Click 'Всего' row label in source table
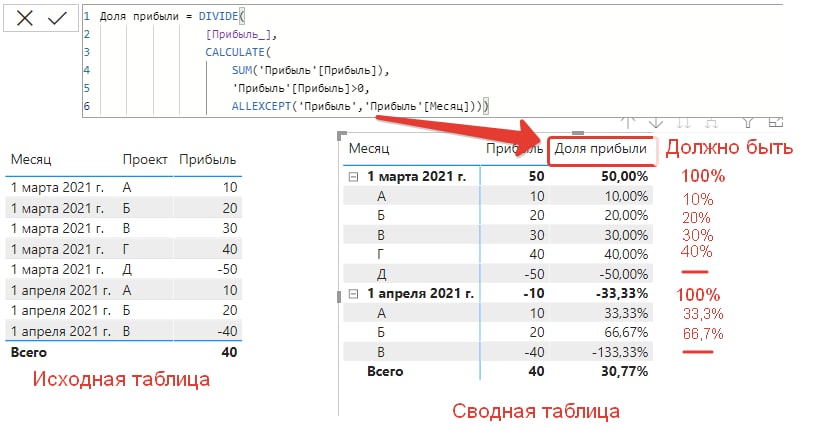The image size is (823, 436). tap(28, 353)
